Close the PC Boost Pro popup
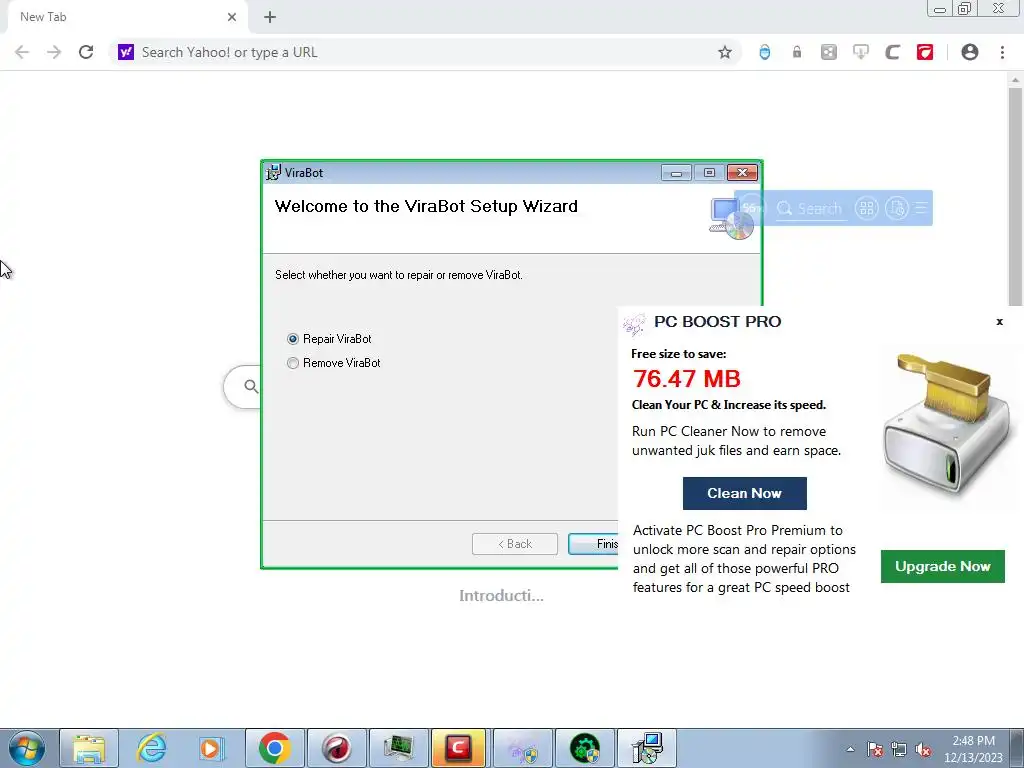Image resolution: width=1024 pixels, height=768 pixels. click(999, 321)
